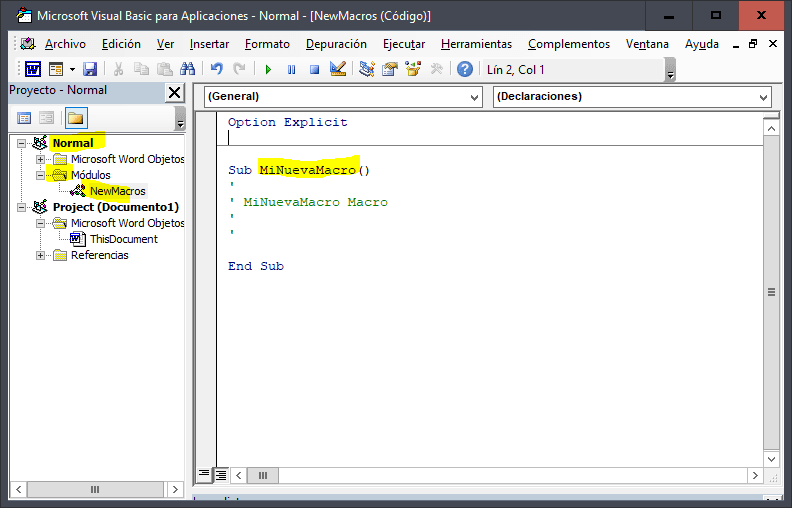Viewport: 792px width, 508px height.
Task: Click the Paste clipboard icon
Action: tap(164, 69)
